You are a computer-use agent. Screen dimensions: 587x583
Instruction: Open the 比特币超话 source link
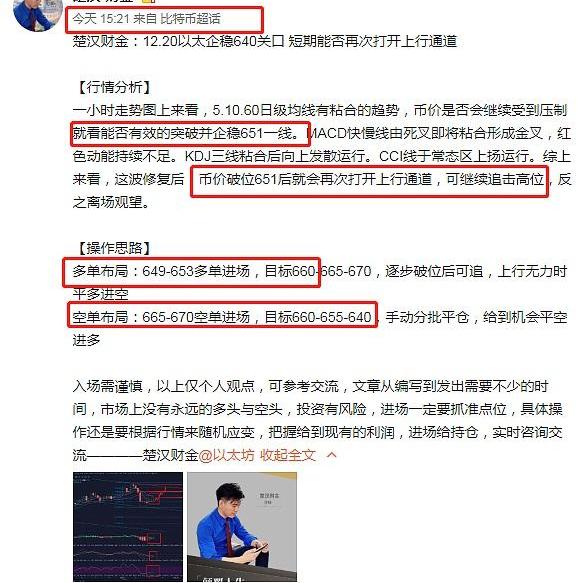[190, 18]
